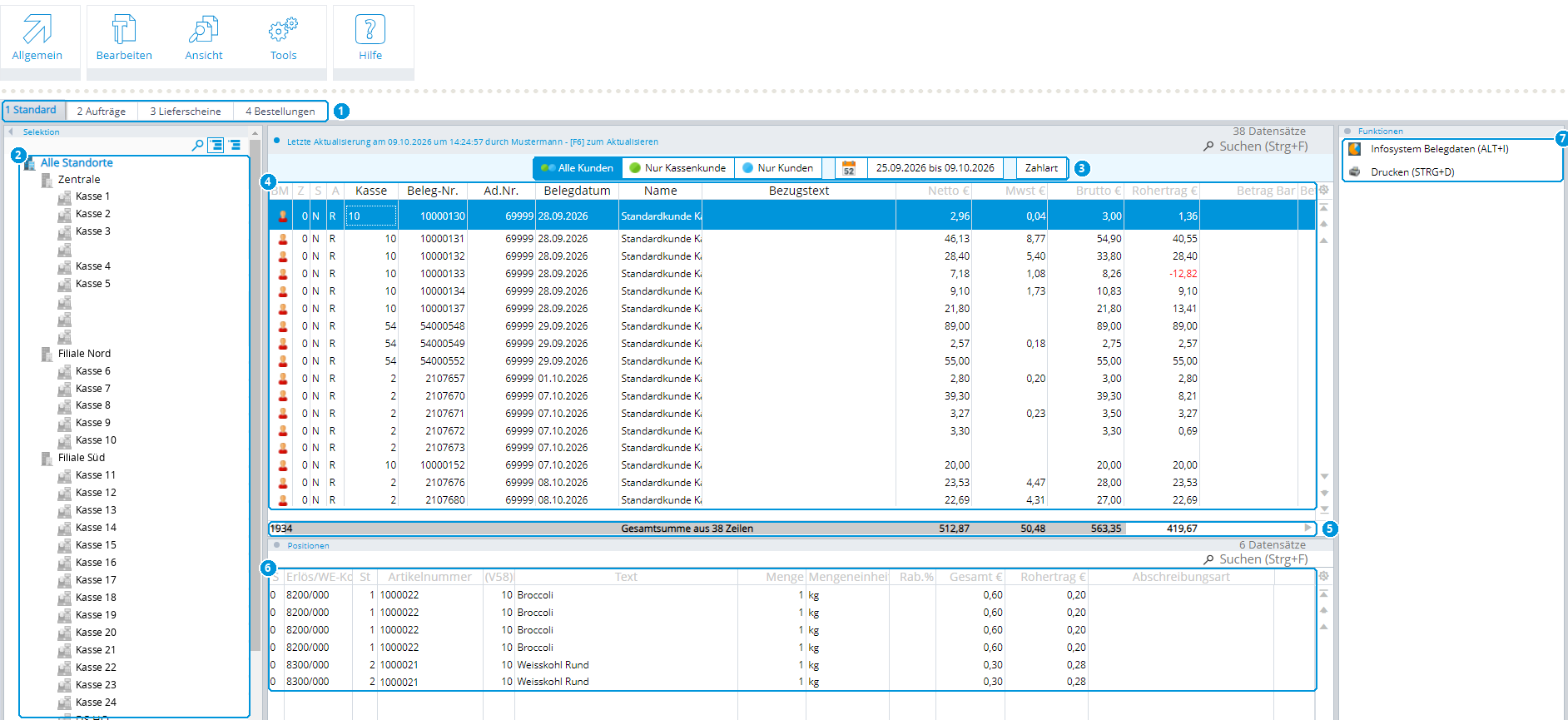Image resolution: width=1568 pixels, height=720 pixels.
Task: Select first Weisskohl Rund position row
Action: tap(791, 665)
